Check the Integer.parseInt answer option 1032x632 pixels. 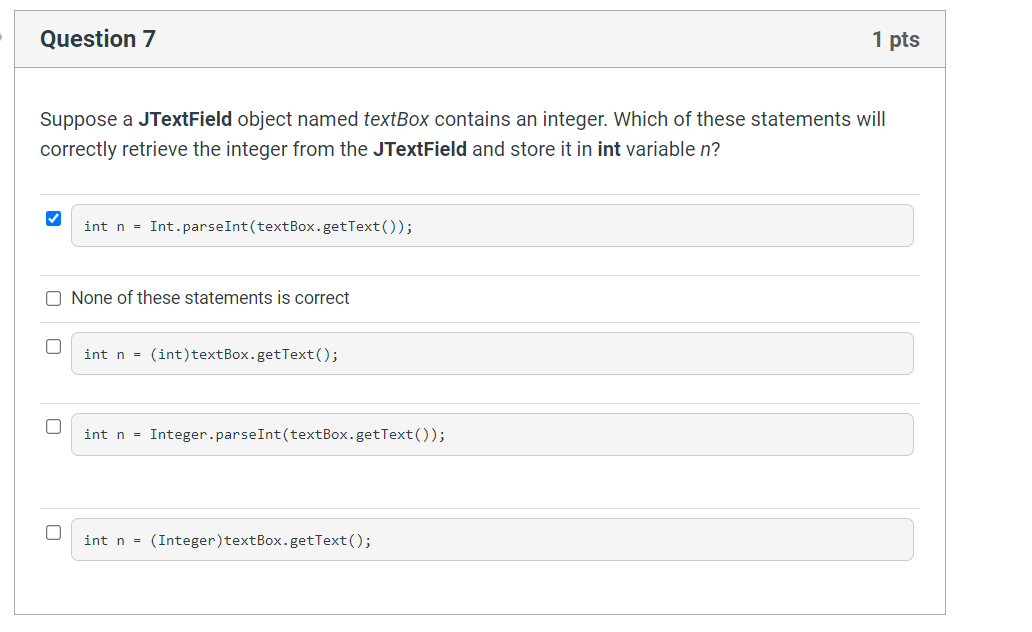[53, 426]
